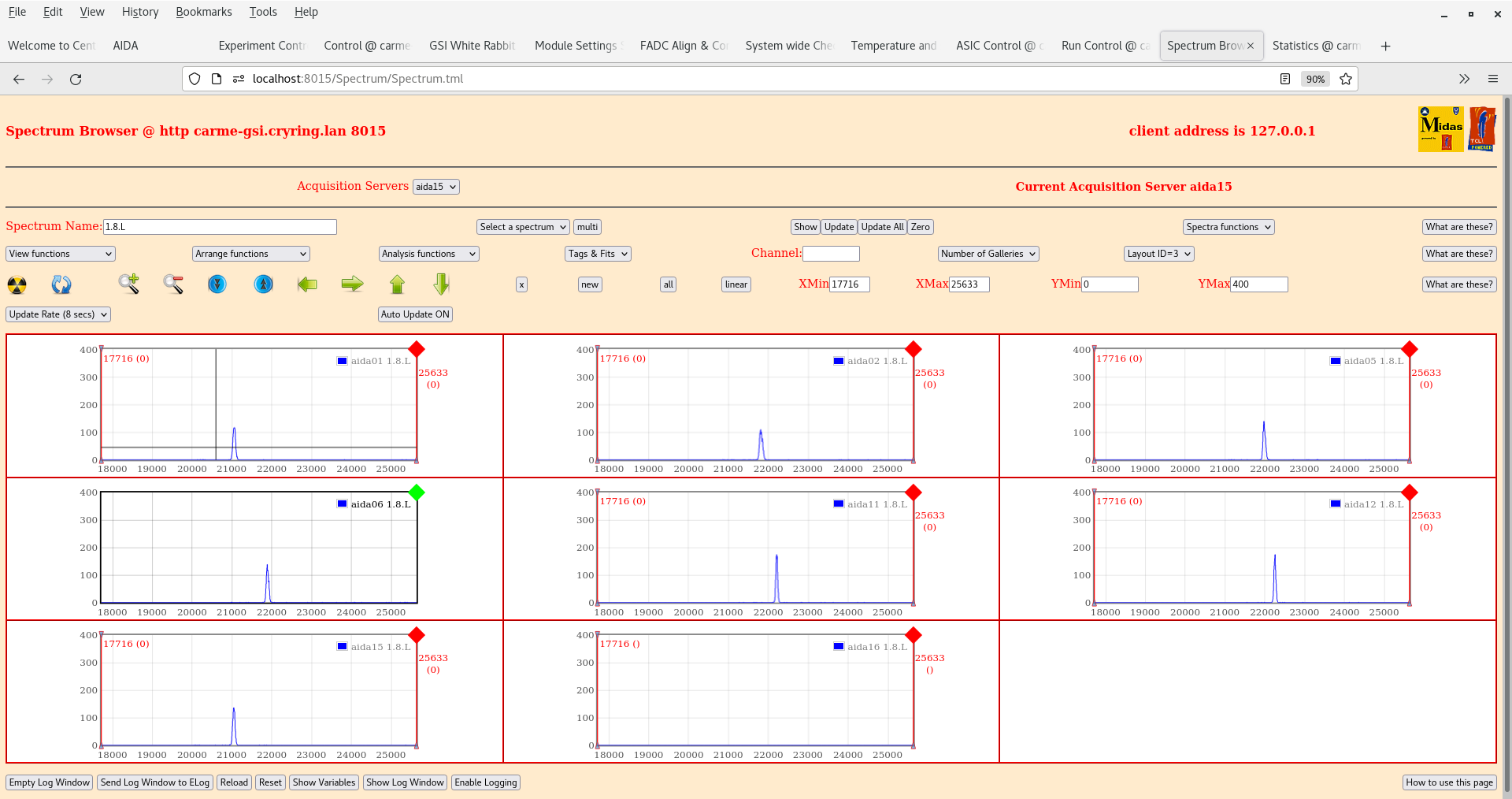Viewport: 1512px width, 799px height.
Task: Click the green diamond marker on aida06 plot
Action: [417, 492]
